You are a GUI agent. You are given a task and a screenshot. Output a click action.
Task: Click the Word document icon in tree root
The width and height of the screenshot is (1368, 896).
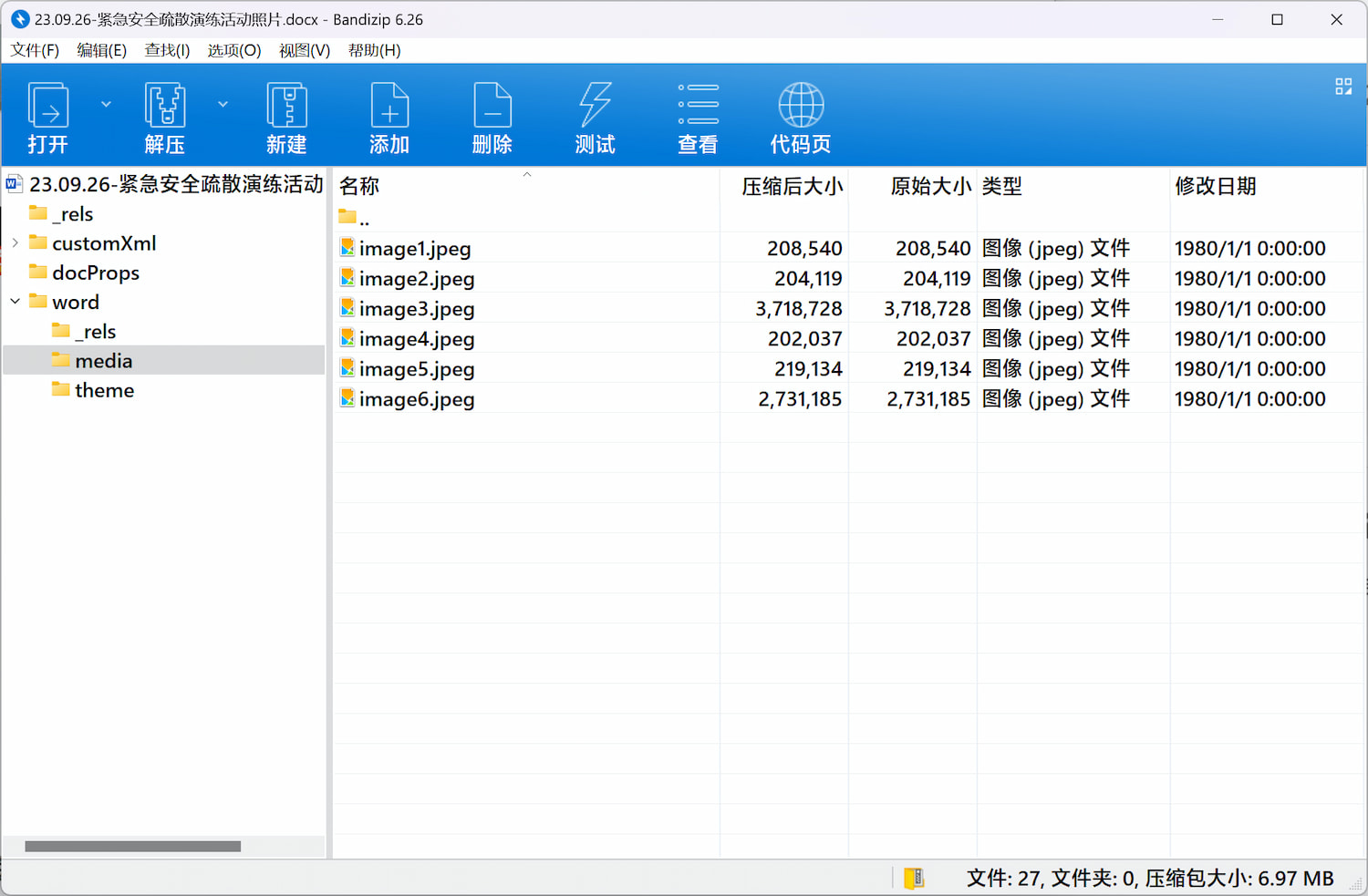click(x=14, y=184)
